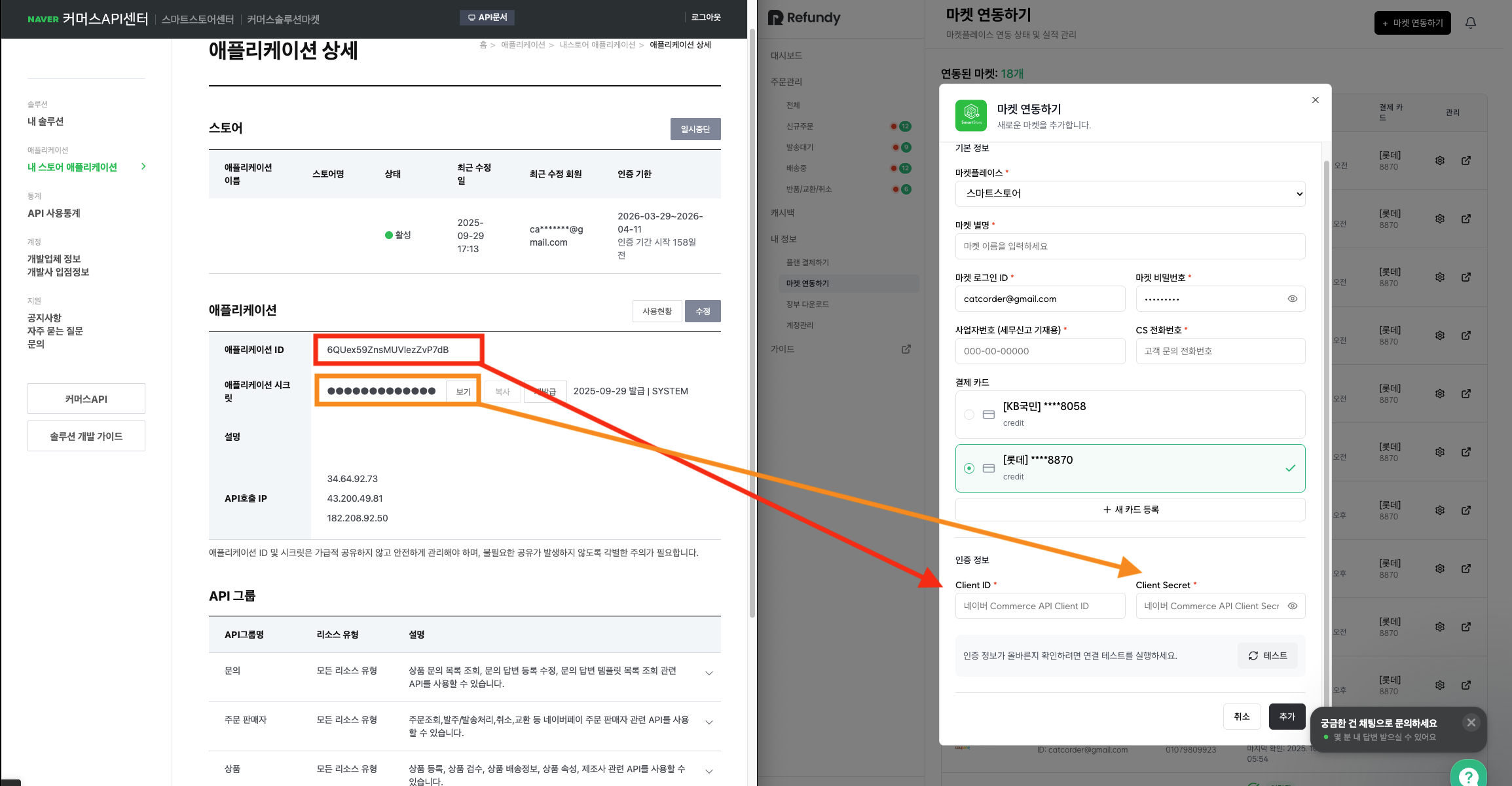
Task: Open the help chat bubble icon
Action: [x=1469, y=775]
